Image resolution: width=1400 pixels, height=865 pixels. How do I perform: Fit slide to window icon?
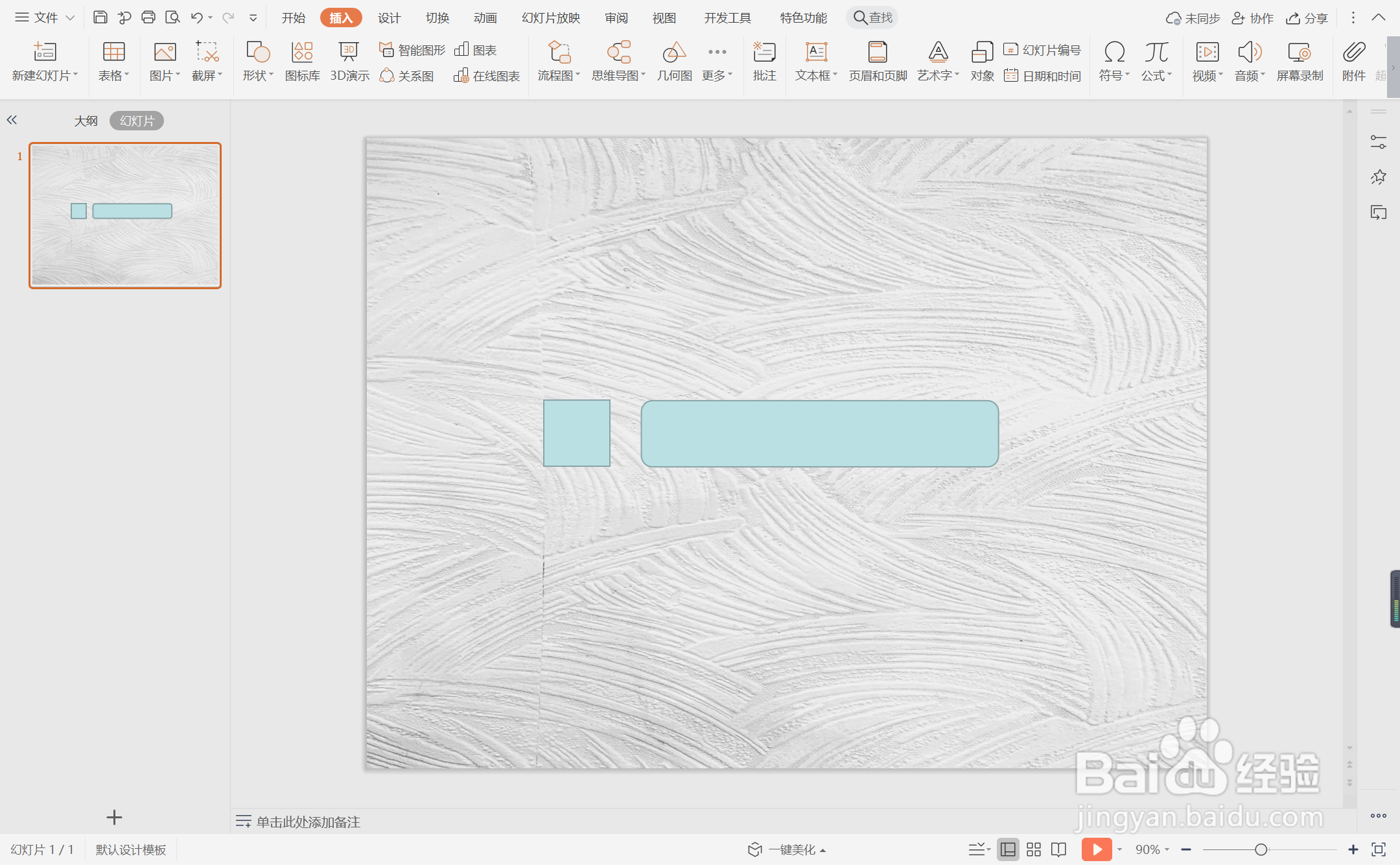pos(1379,849)
